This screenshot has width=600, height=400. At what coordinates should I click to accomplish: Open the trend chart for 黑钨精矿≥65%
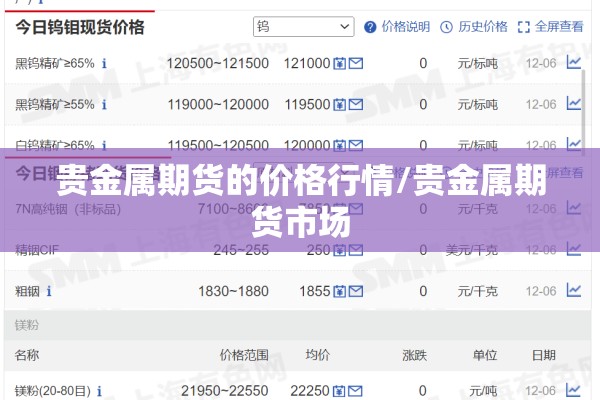(574, 62)
